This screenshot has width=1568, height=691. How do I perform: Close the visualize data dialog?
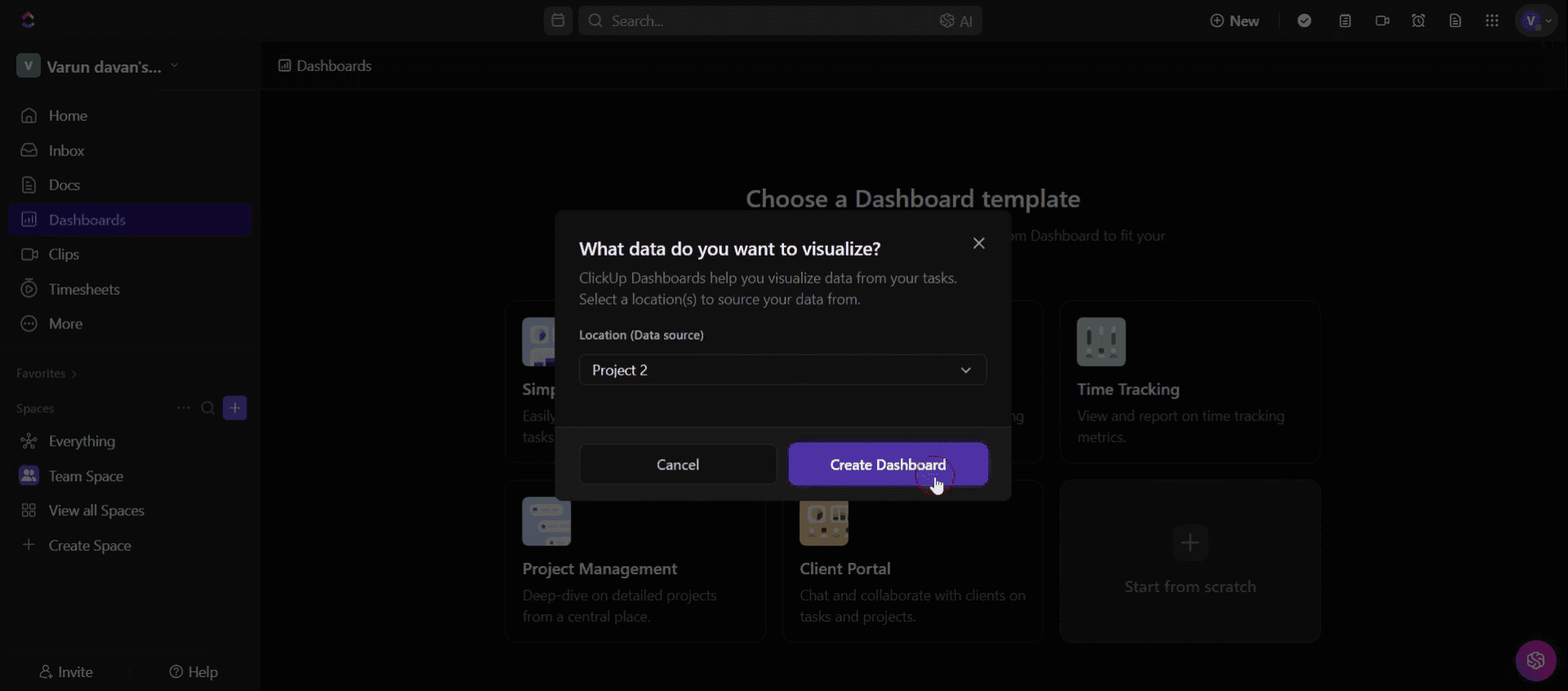click(x=978, y=243)
